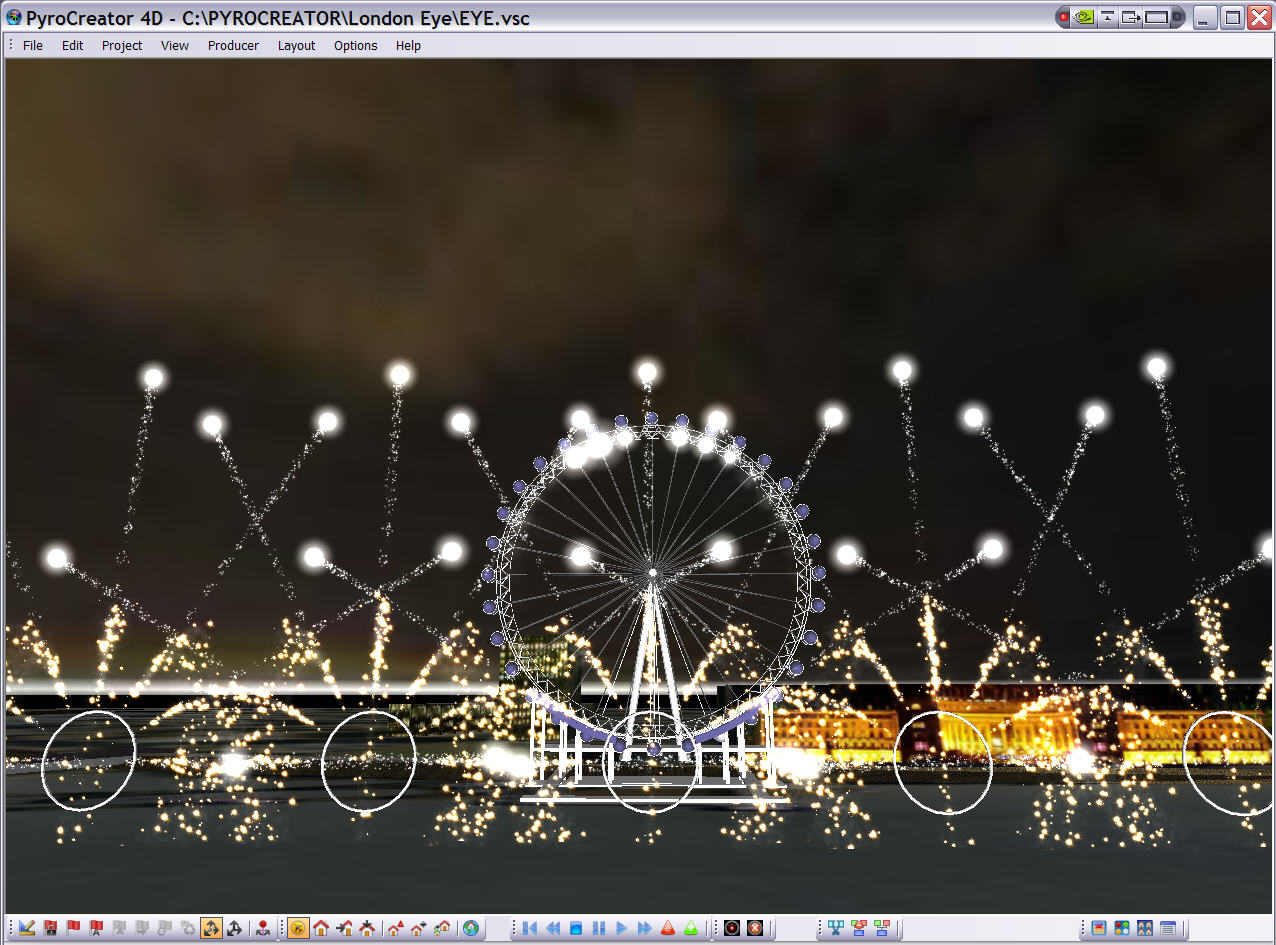Screen dimensions: 1276x945
Task: Click the first greyed-out flag icon
Action: point(119,928)
